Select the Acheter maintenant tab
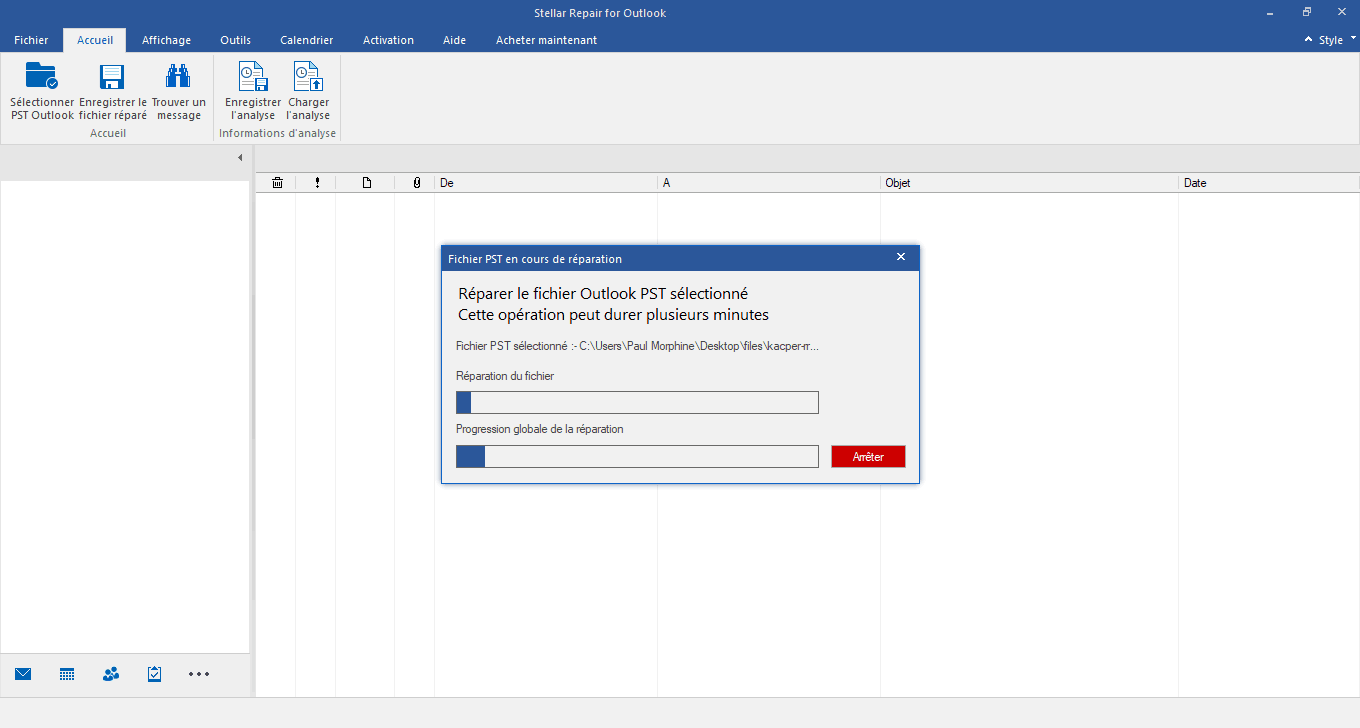Viewport: 1360px width, 728px height. 546,40
